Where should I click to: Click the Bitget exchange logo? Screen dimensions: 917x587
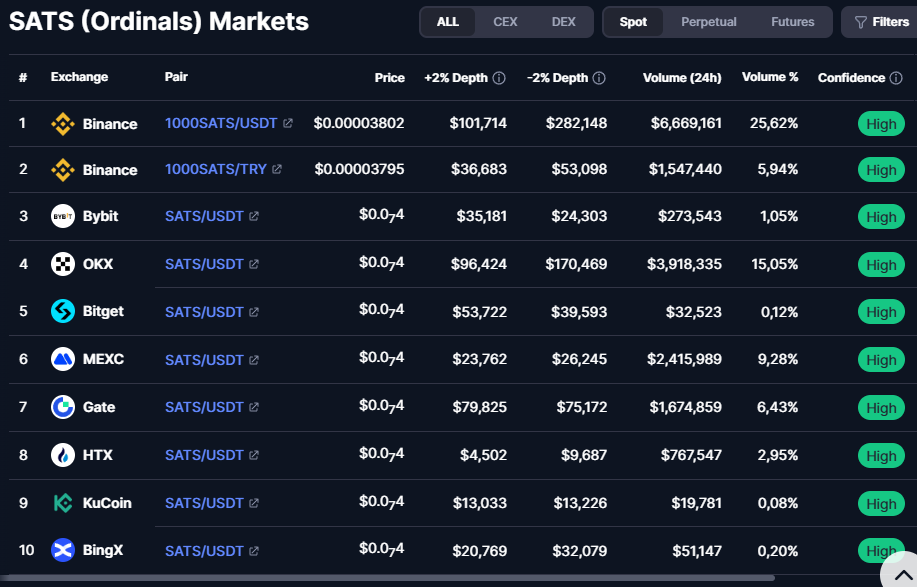point(63,311)
